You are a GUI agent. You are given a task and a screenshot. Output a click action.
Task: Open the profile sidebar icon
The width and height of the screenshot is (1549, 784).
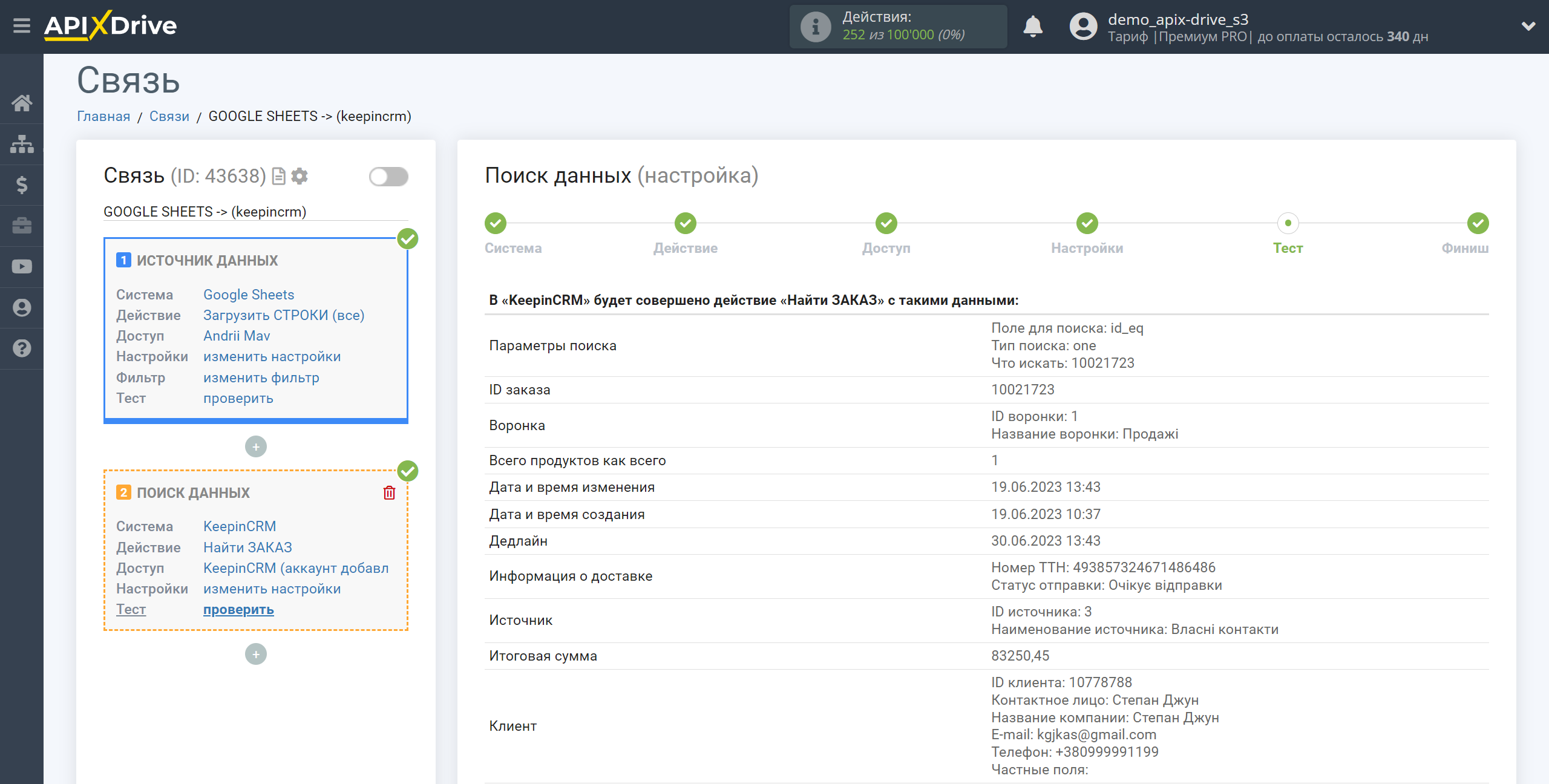(22, 307)
